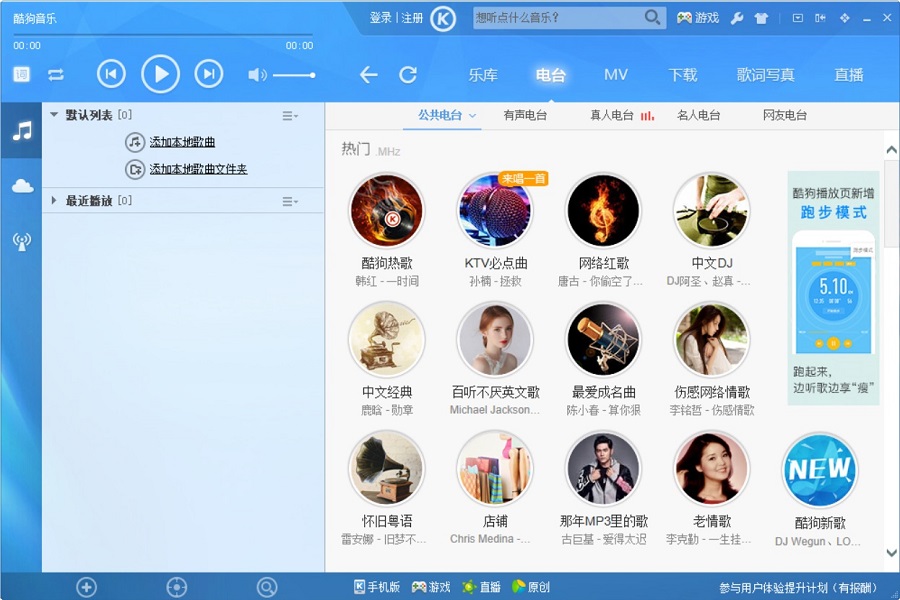
Task: Skip to next track
Action: coord(209,74)
